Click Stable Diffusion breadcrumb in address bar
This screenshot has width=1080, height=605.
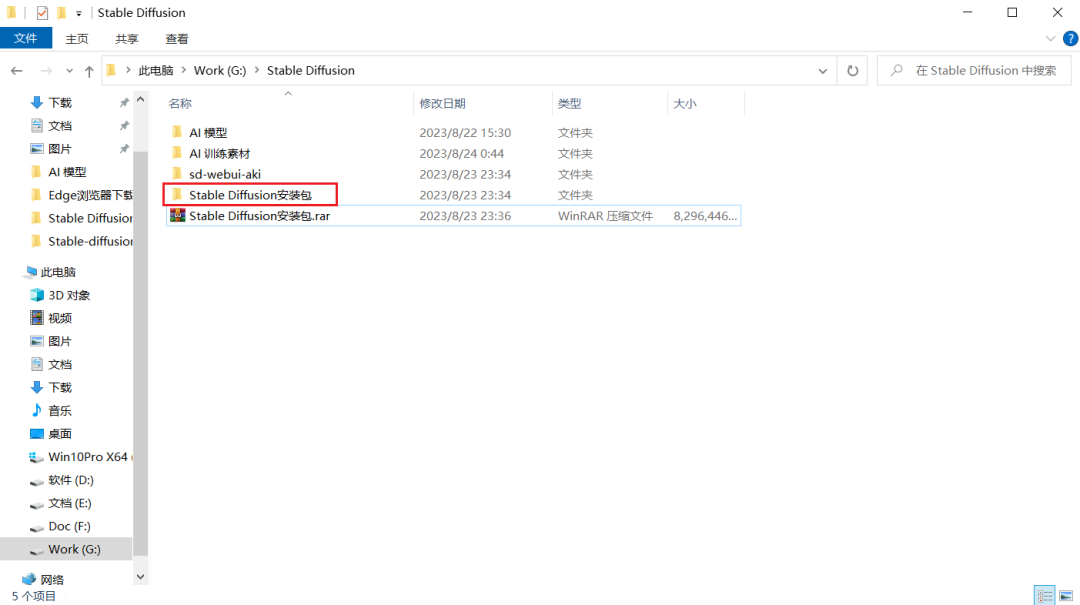tap(311, 70)
